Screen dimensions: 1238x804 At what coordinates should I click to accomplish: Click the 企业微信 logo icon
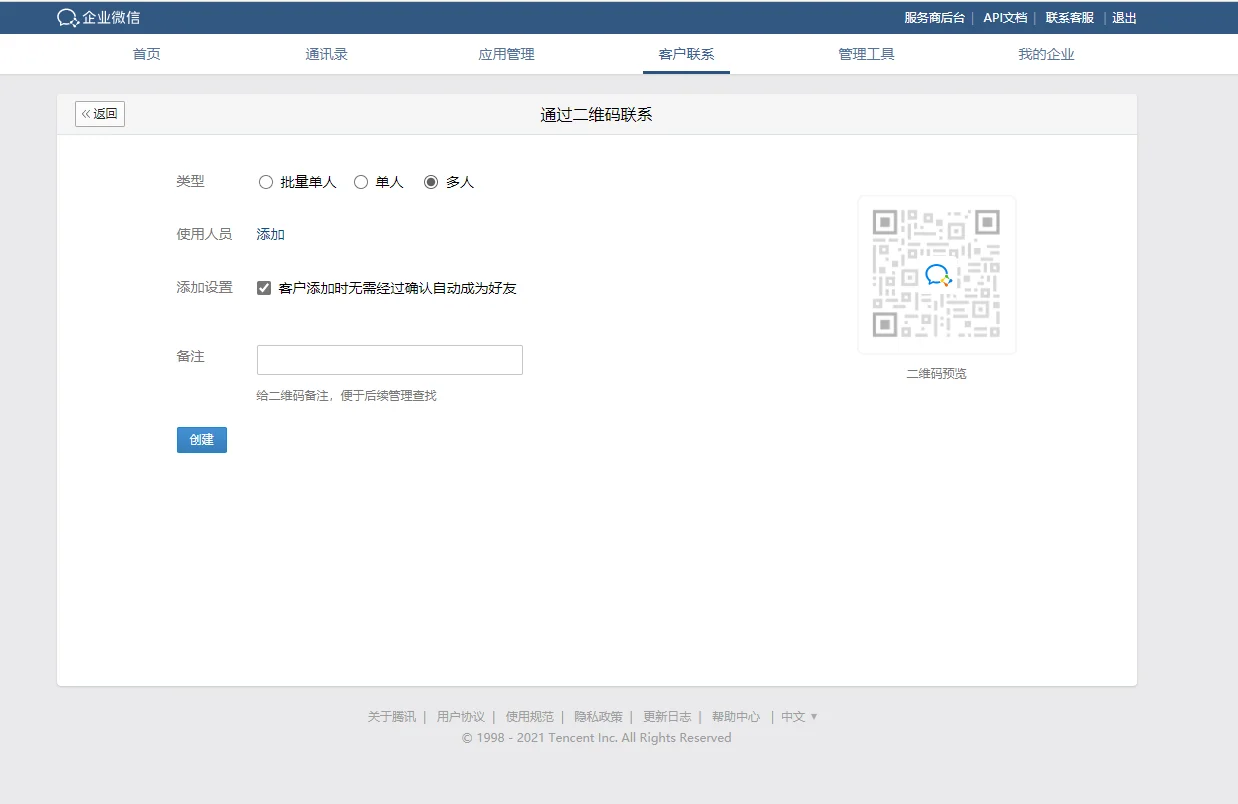click(x=68, y=18)
